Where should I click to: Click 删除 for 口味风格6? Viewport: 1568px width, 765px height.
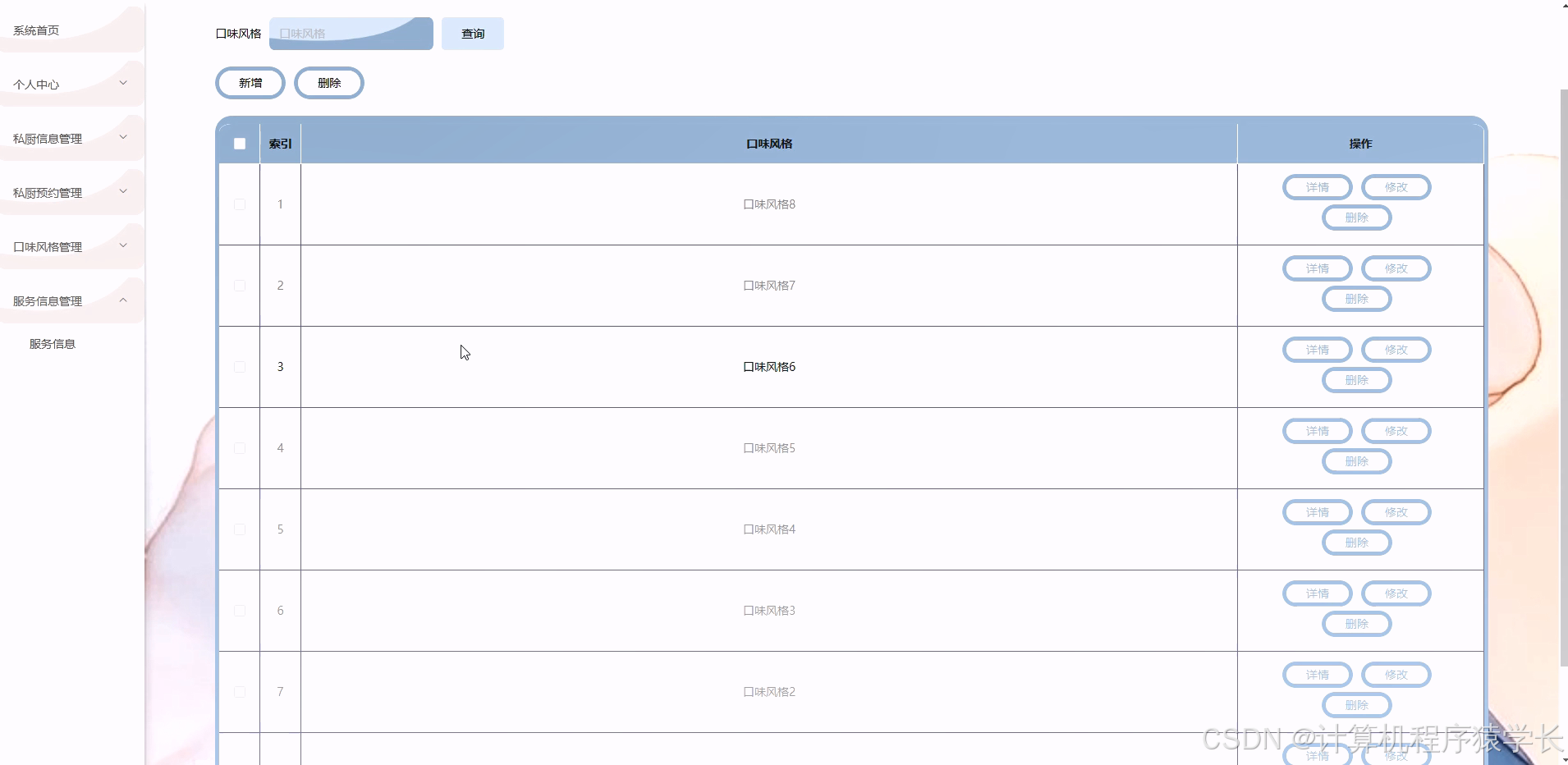point(1357,380)
